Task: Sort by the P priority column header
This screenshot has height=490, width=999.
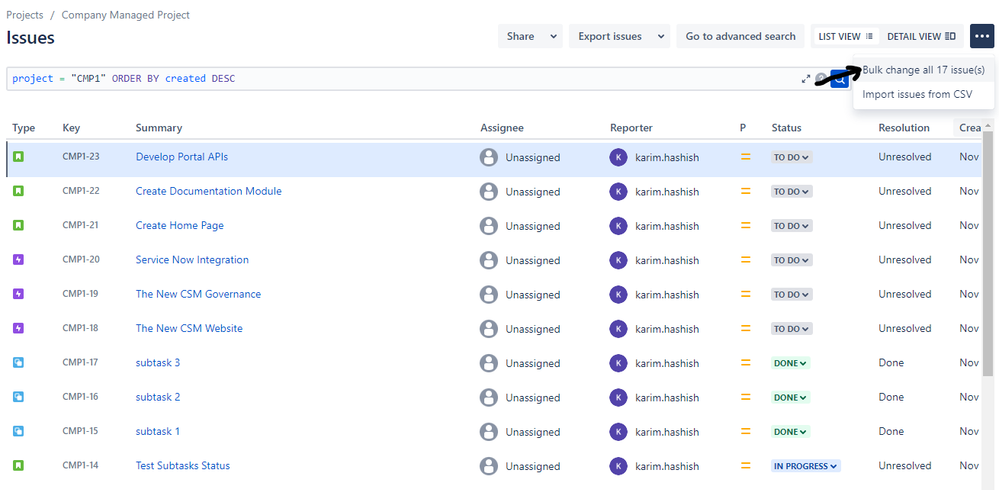Action: pyautogui.click(x=743, y=127)
